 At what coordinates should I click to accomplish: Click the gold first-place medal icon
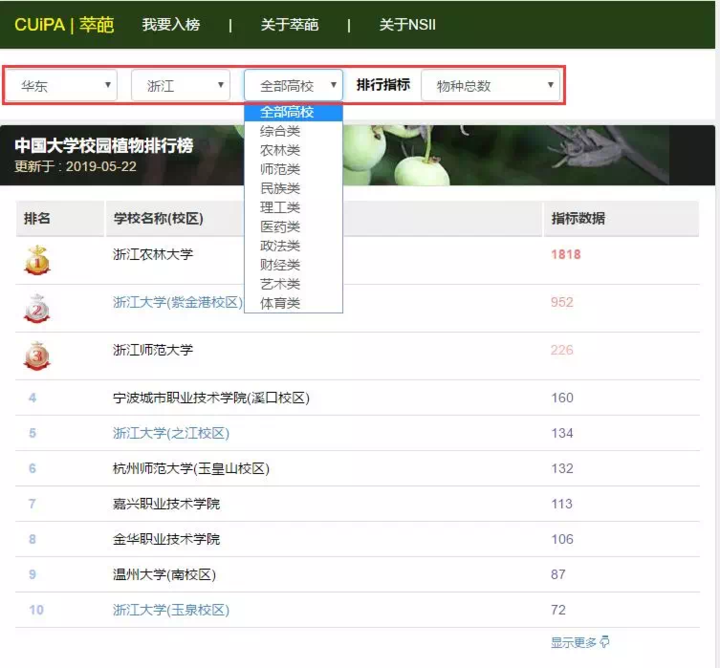pos(37,260)
